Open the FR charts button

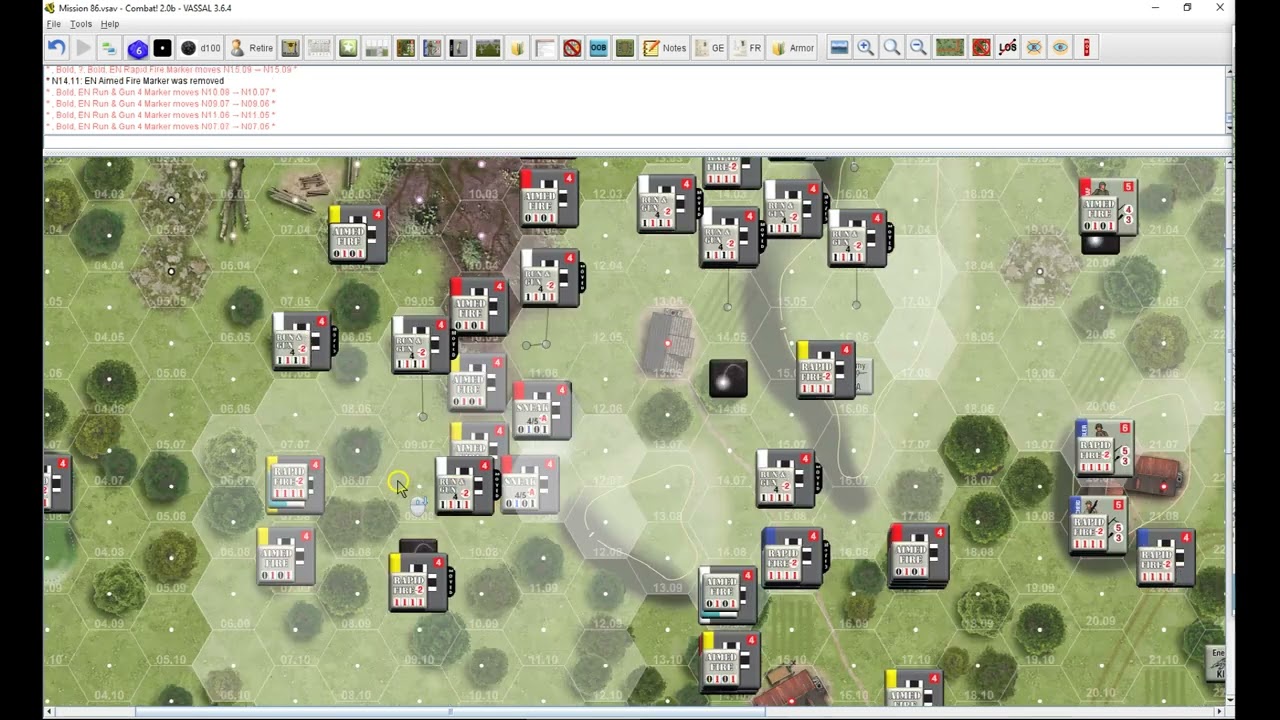(747, 48)
